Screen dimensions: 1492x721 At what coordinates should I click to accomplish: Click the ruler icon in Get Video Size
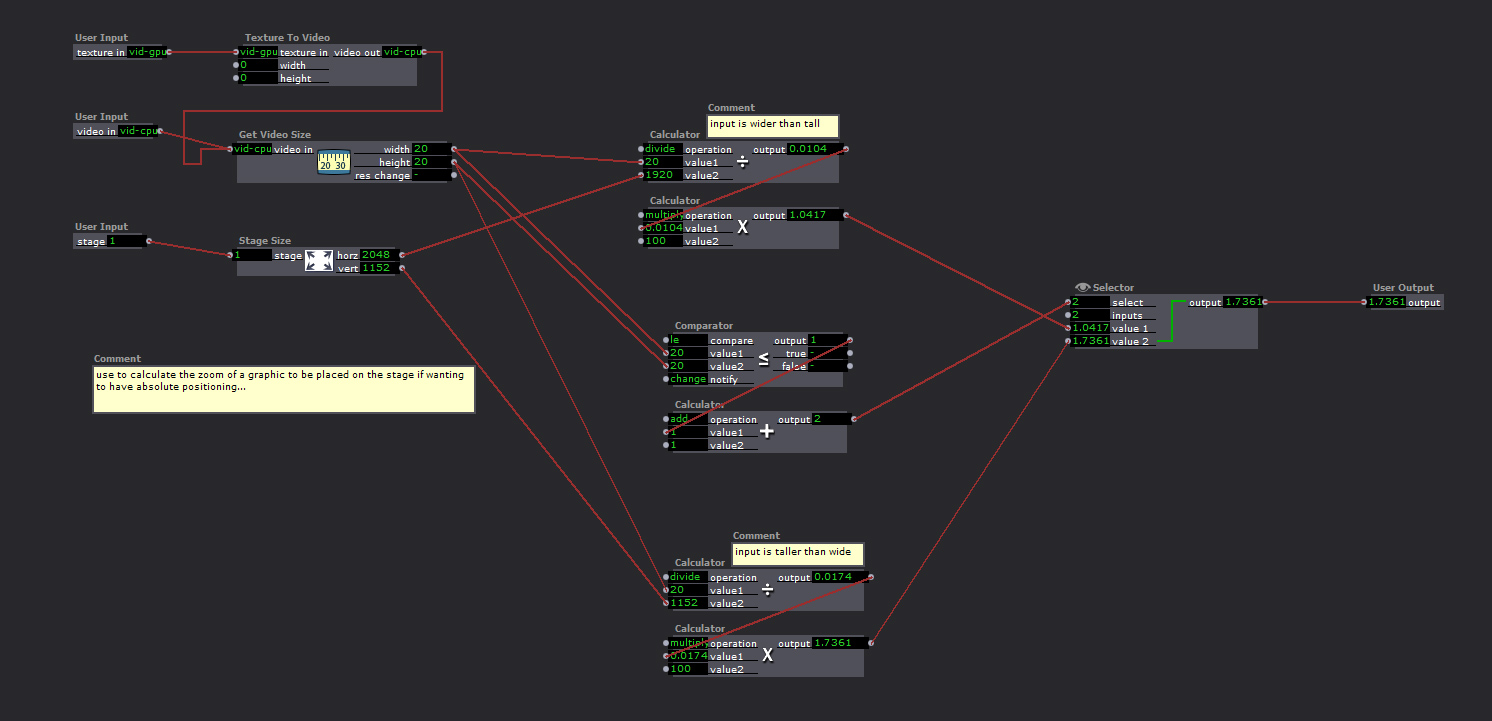point(333,162)
